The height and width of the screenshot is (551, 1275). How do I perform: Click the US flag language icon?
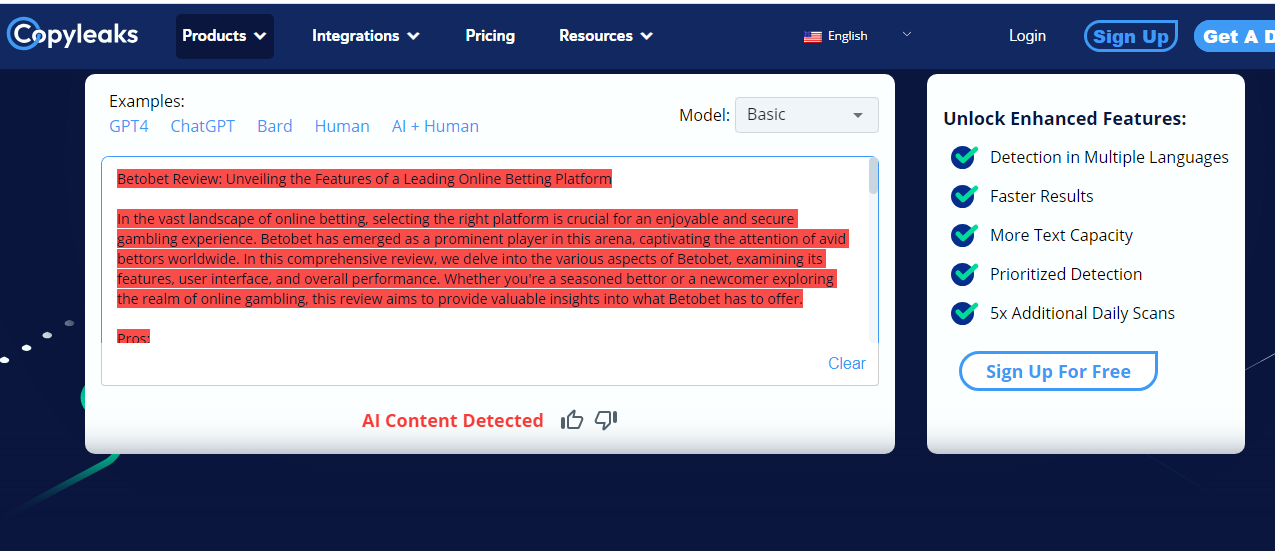pyautogui.click(x=812, y=36)
